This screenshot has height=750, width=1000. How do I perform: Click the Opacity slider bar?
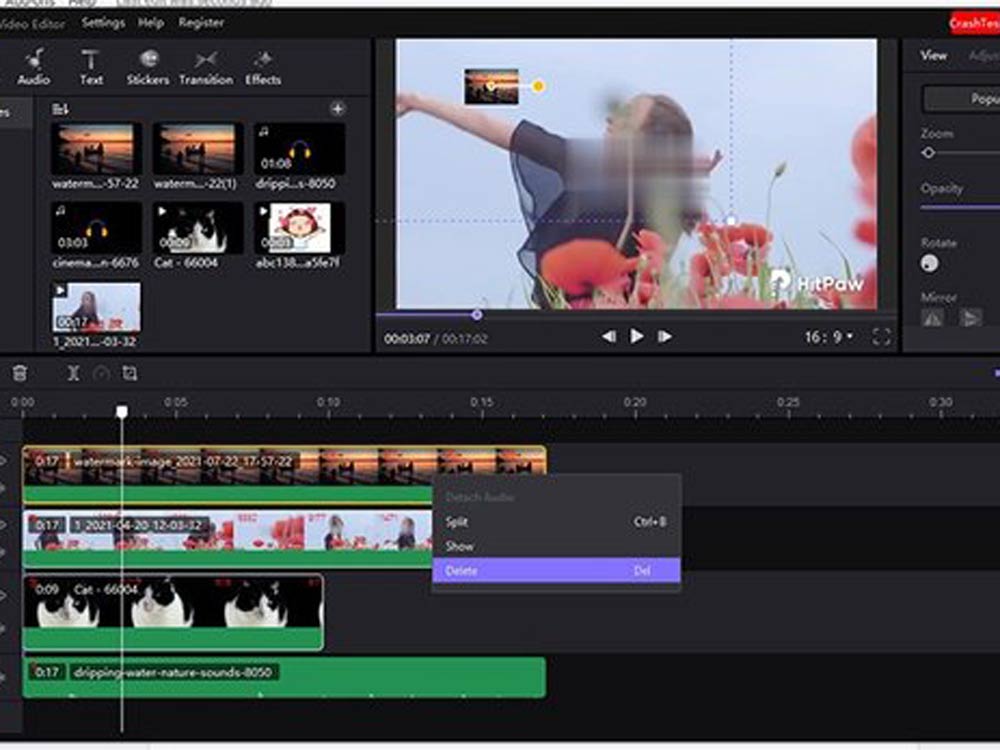point(960,207)
